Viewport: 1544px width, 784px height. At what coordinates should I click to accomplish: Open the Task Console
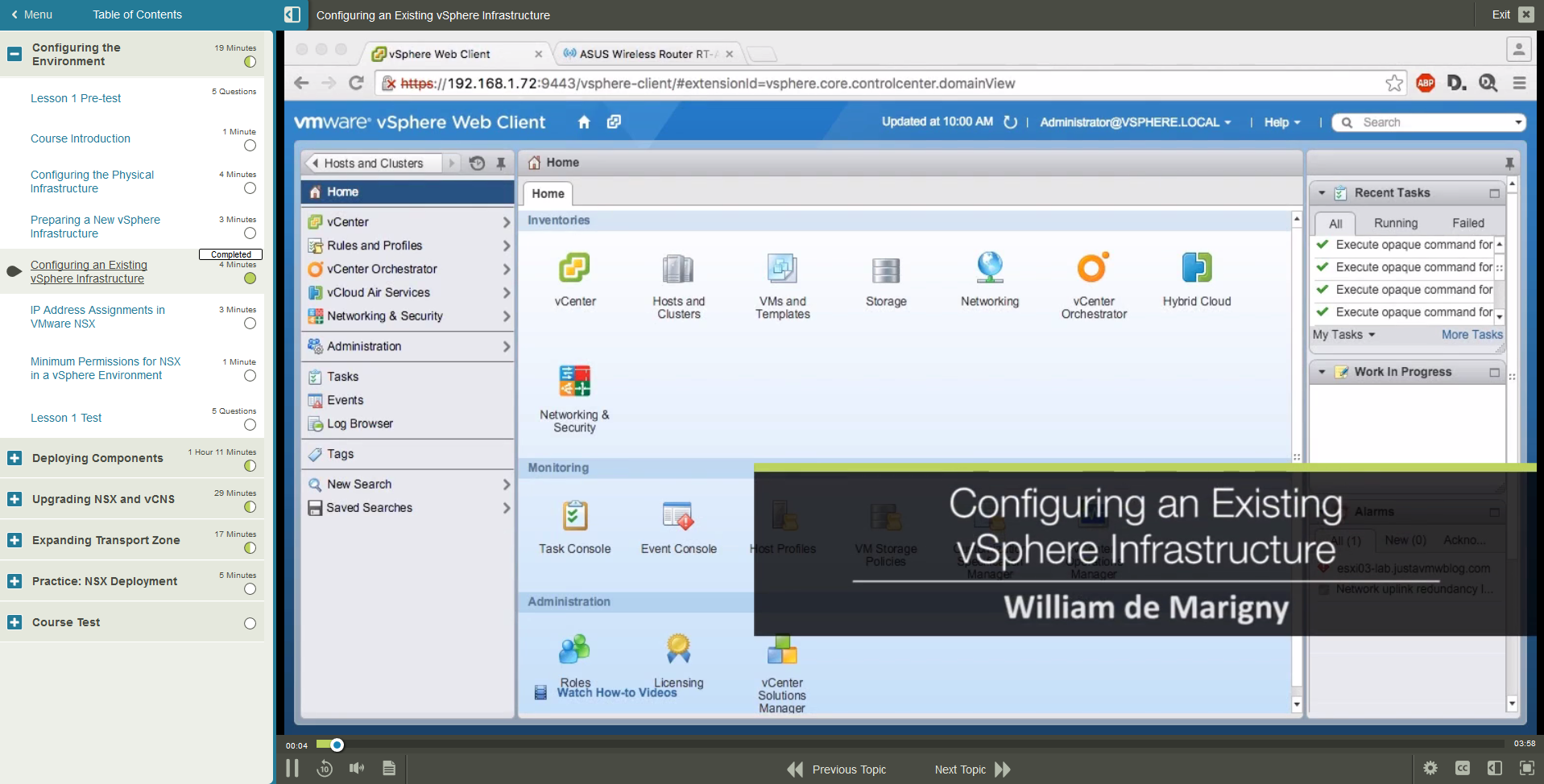point(573,519)
